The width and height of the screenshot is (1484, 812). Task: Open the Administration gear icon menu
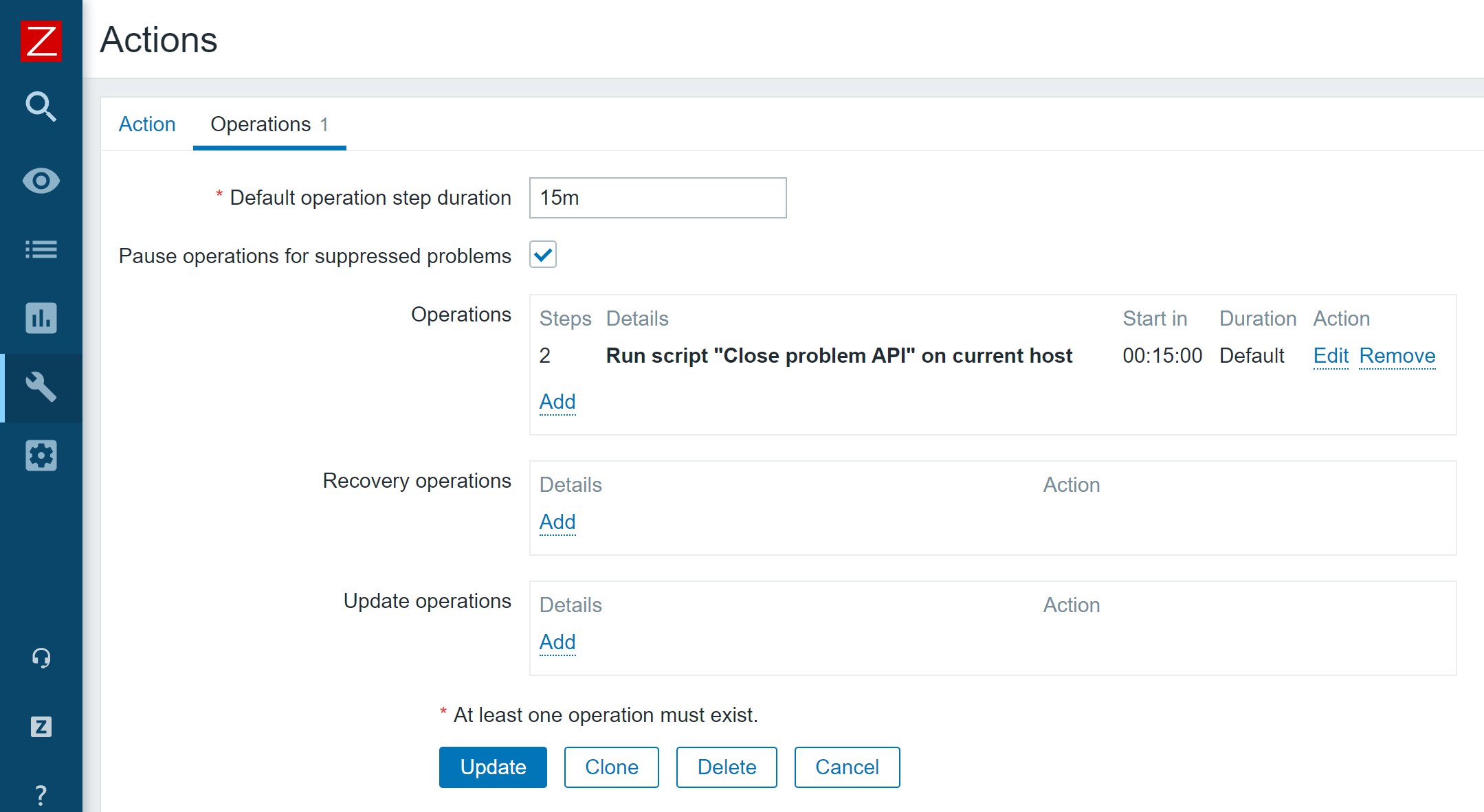tap(41, 455)
